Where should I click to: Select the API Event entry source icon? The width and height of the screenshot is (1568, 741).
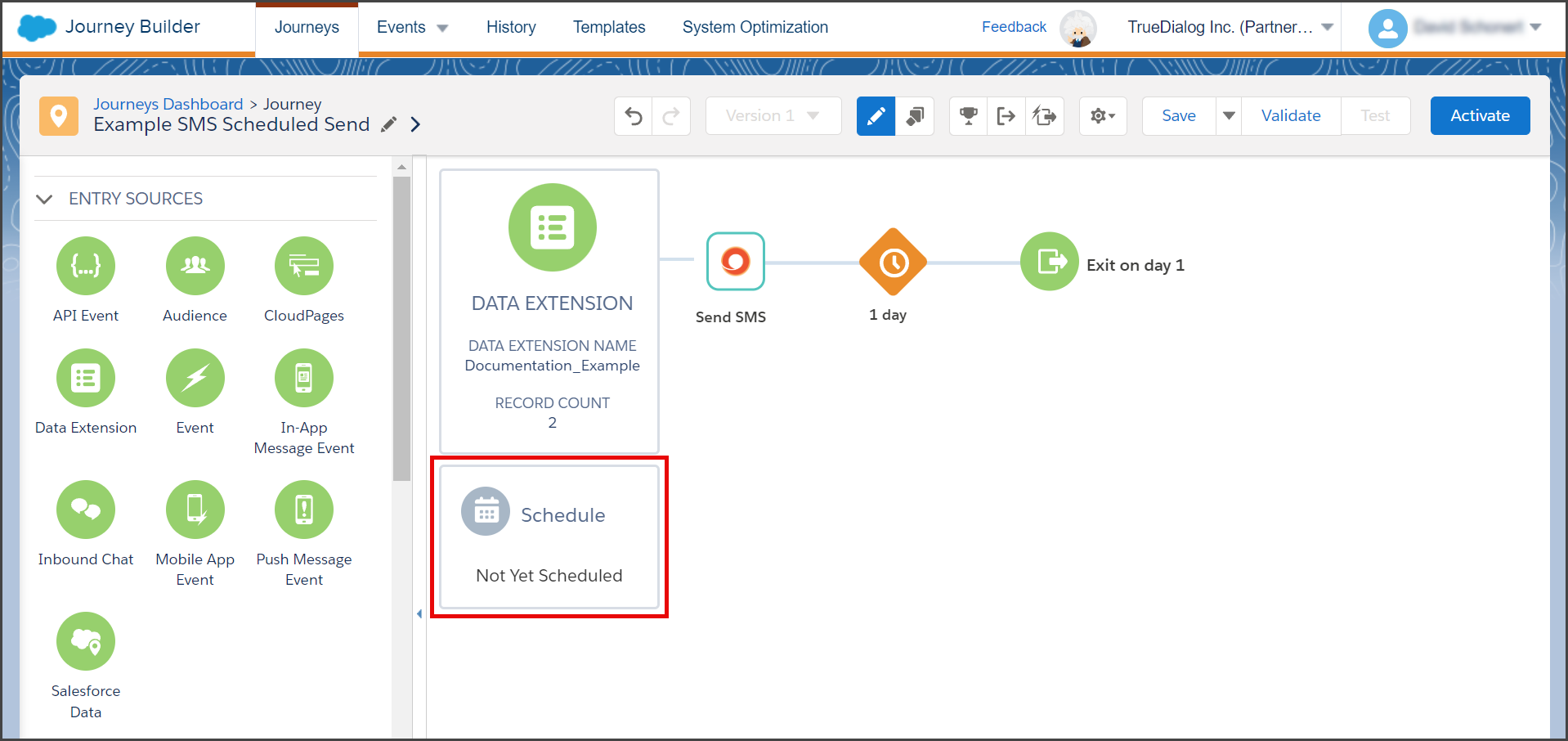pyautogui.click(x=86, y=266)
